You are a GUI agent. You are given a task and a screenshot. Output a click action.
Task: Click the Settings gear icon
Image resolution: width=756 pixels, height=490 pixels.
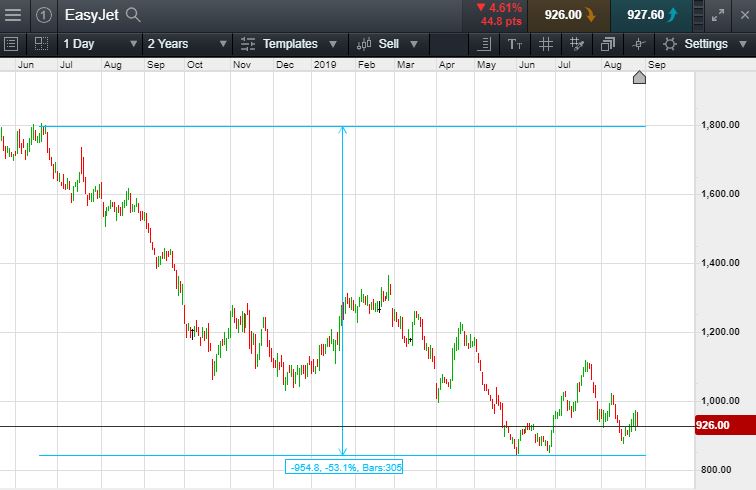pos(669,44)
